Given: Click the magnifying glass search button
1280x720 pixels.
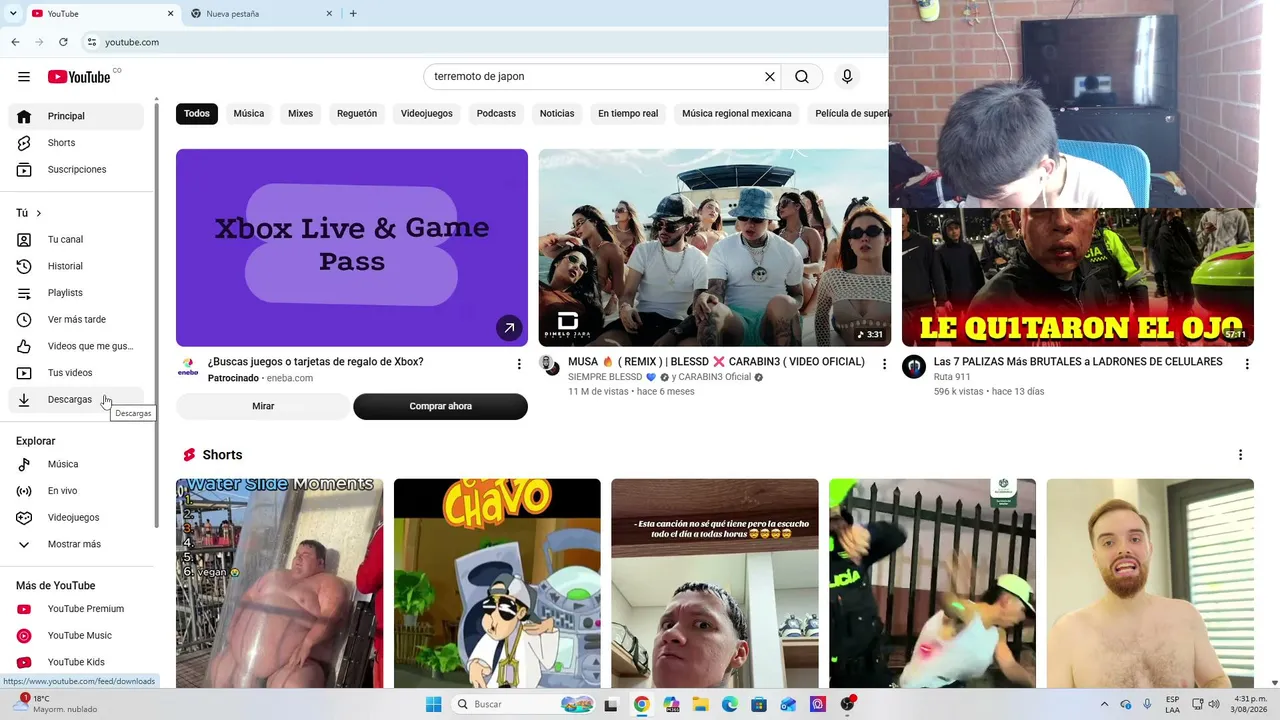Looking at the screenshot, I should [802, 77].
